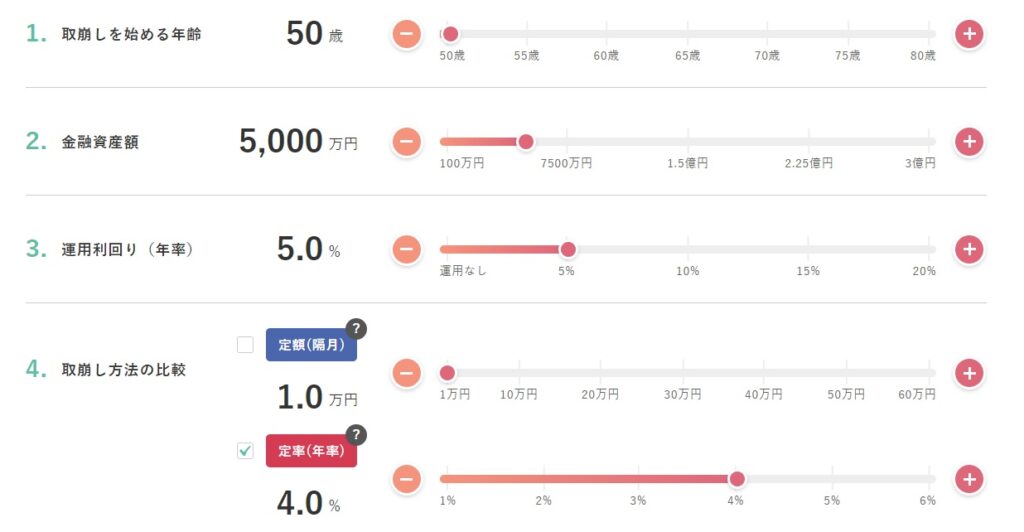Increase the 定額 monthly amount with plus
The image size is (1024, 532).
click(x=969, y=373)
